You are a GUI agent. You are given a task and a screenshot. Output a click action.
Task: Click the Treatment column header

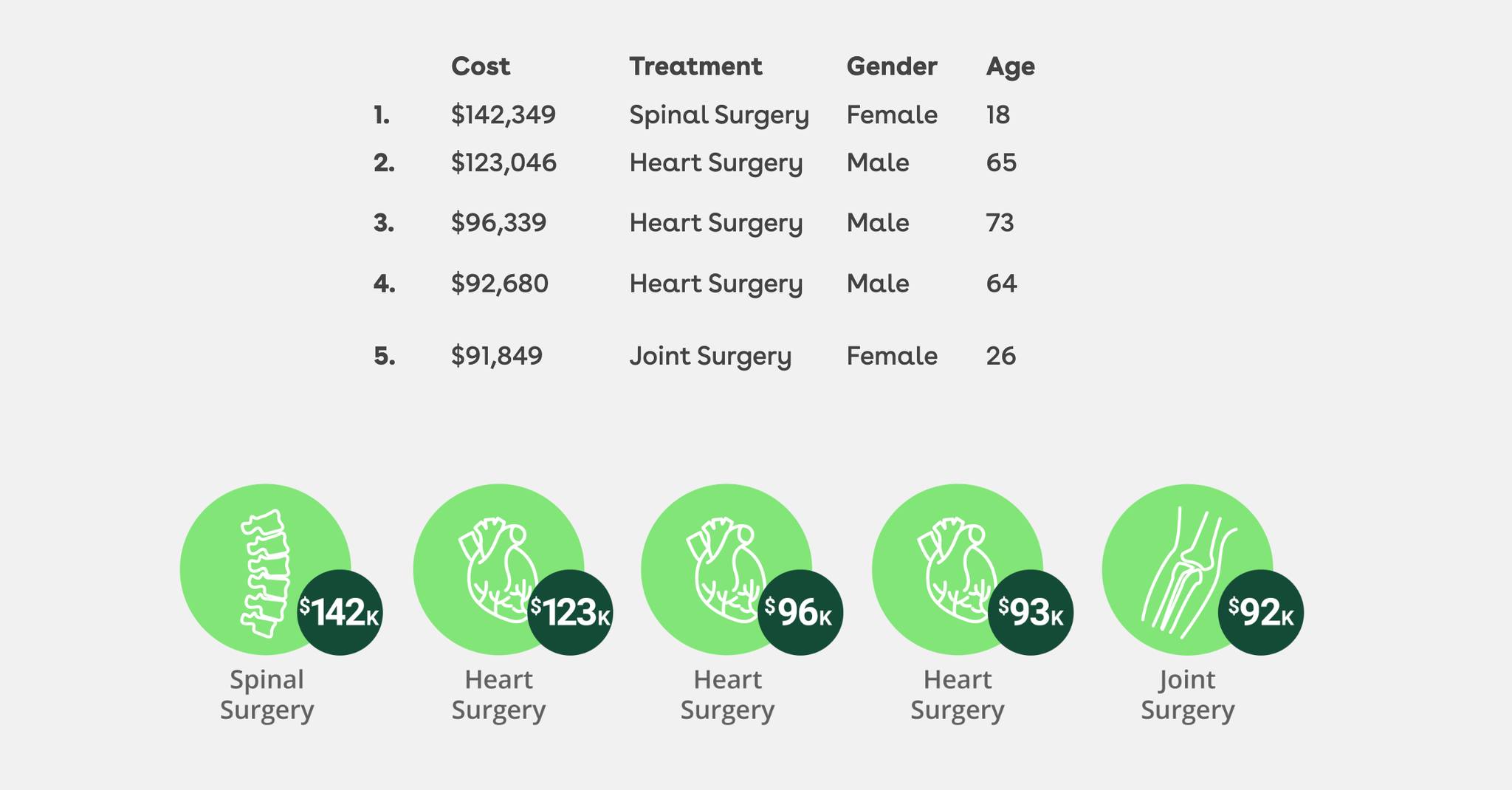pos(695,66)
